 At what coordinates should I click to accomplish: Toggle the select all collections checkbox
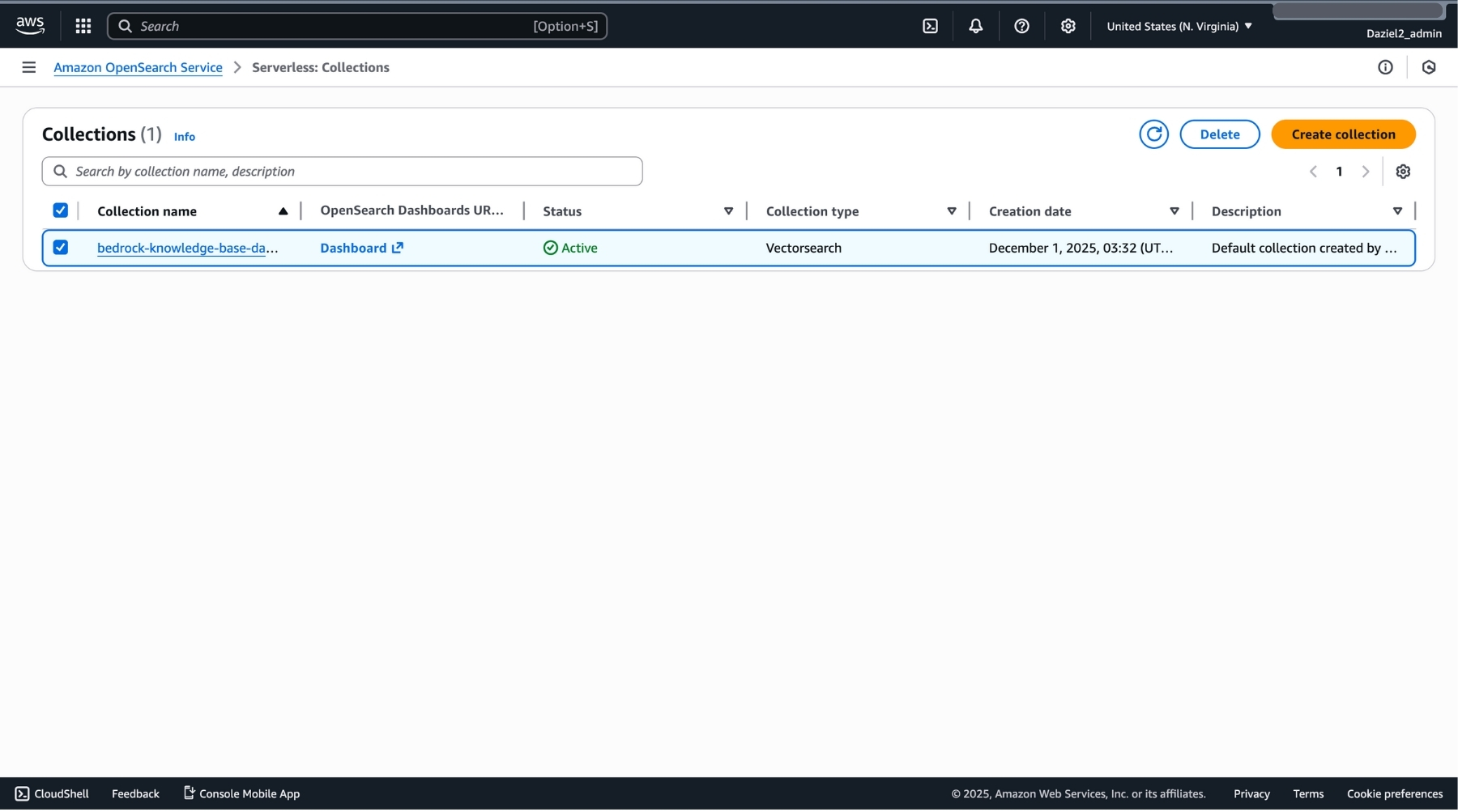(61, 210)
